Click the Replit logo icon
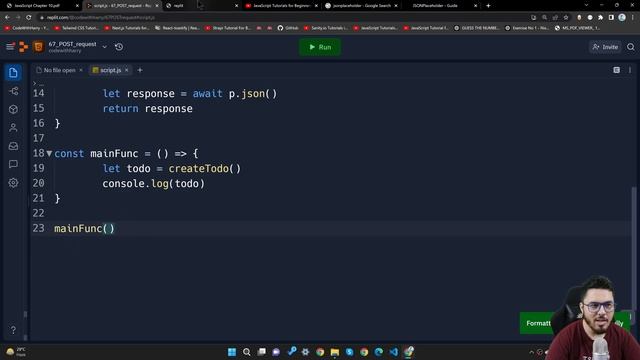640x360 pixels. pyautogui.click(x=24, y=47)
